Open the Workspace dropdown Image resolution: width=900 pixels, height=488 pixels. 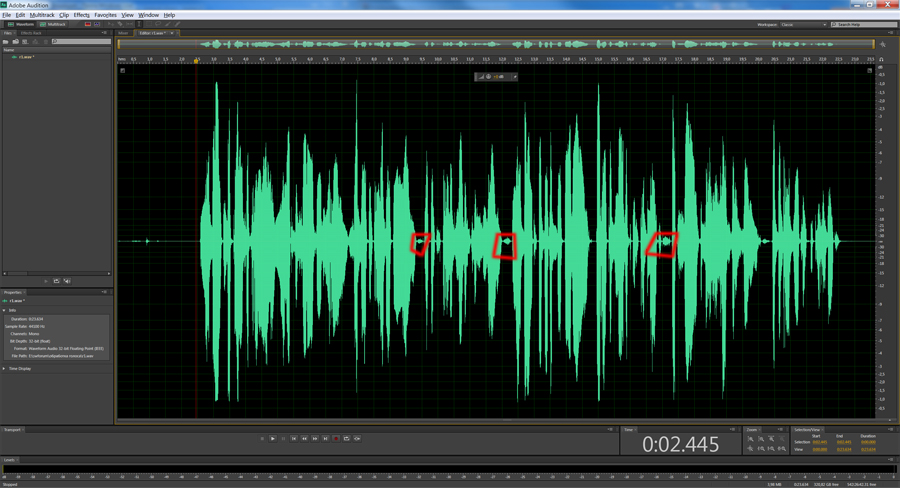(803, 24)
